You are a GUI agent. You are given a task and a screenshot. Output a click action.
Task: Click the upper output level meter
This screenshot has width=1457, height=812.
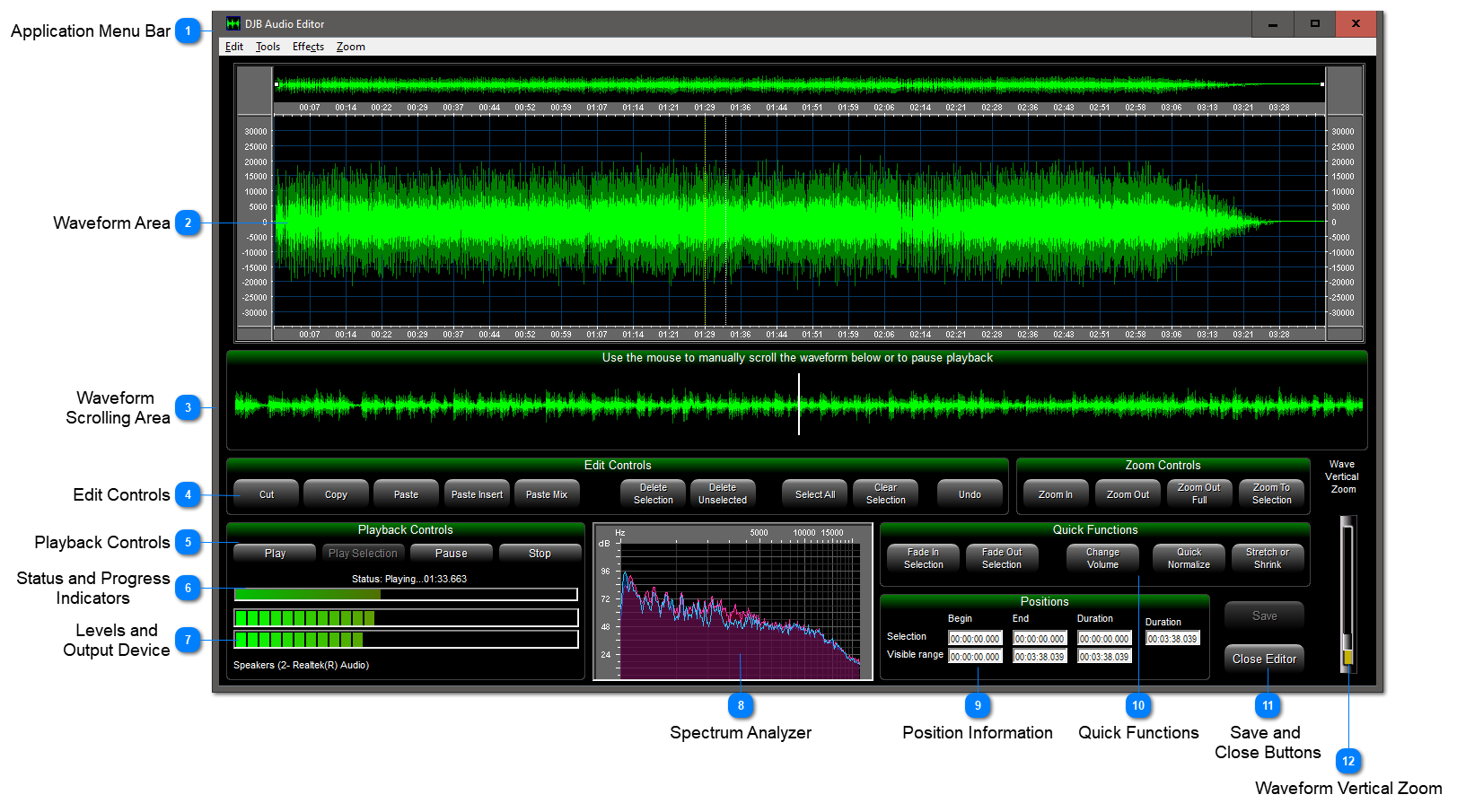click(405, 617)
